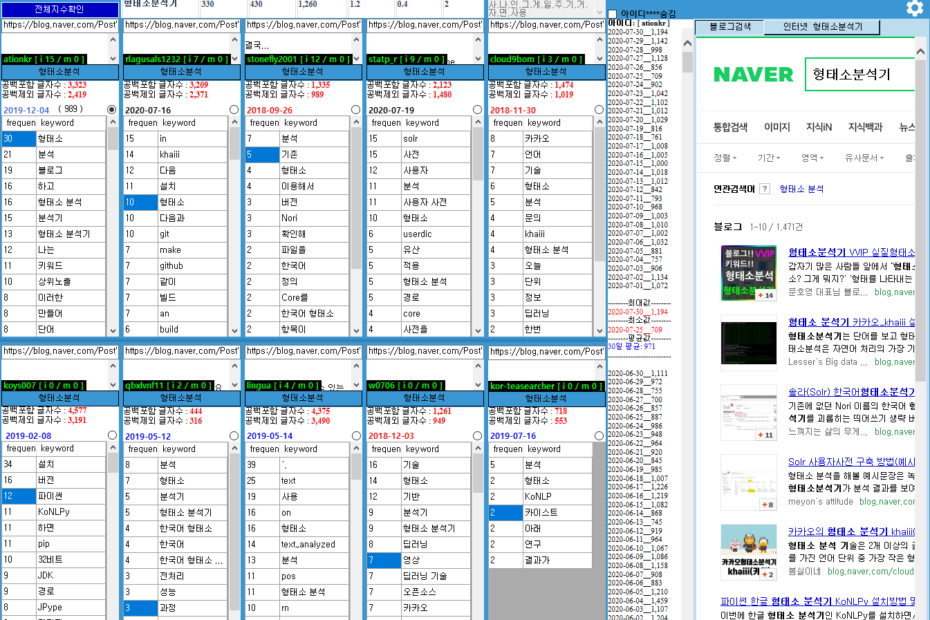Select the radio button next to 2019-05-14
930x620 pixels.
pyautogui.click(x=356, y=435)
